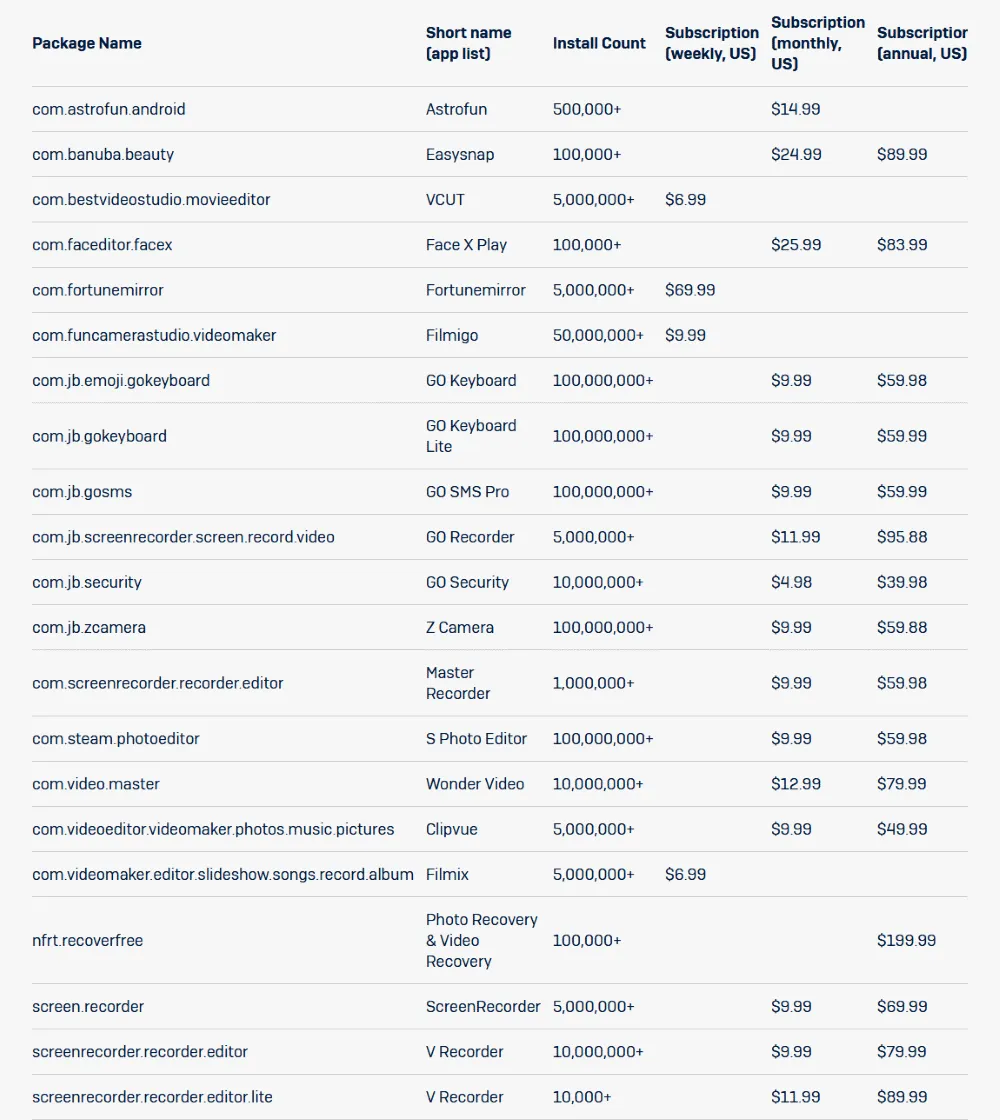Click the Install Count column header
Viewport: 1000px width, 1120px height.
(599, 43)
